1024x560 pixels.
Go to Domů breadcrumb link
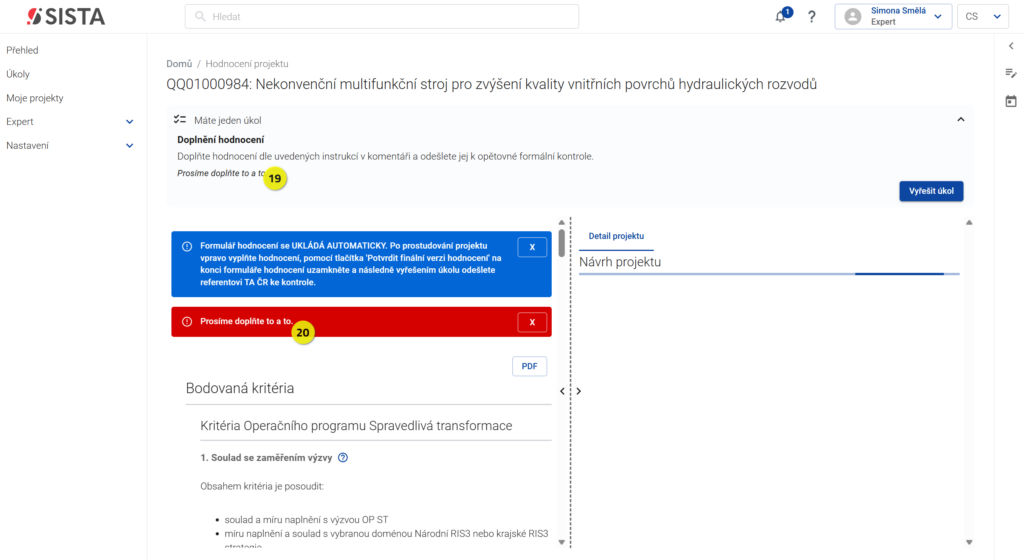coord(179,64)
